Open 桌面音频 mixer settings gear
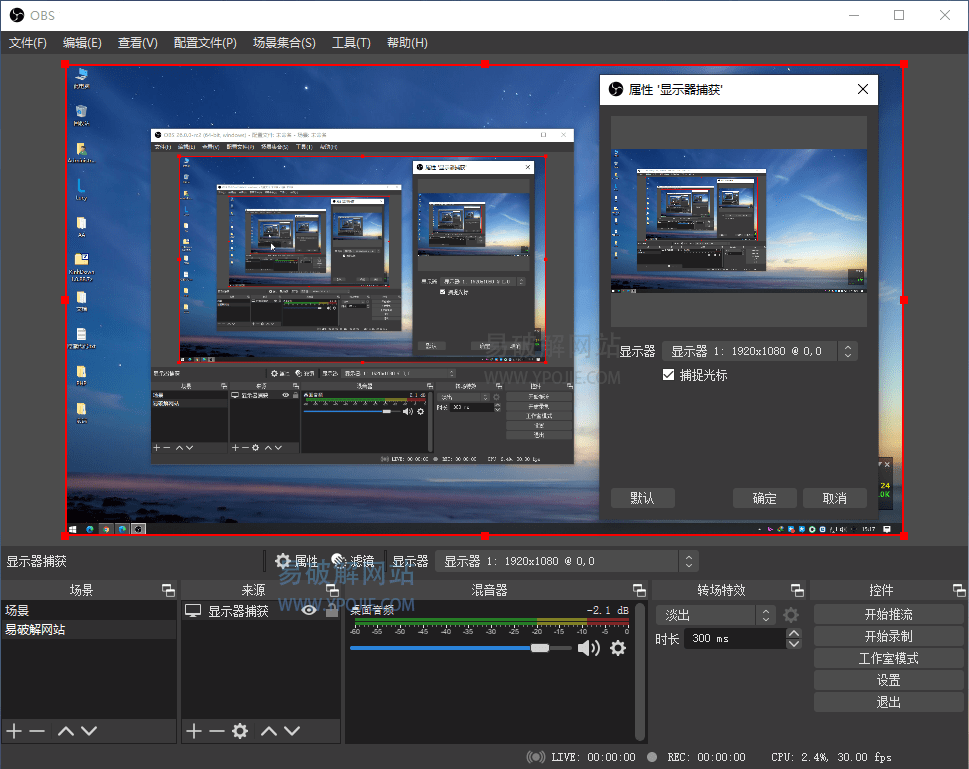This screenshot has width=969, height=769. pos(618,648)
